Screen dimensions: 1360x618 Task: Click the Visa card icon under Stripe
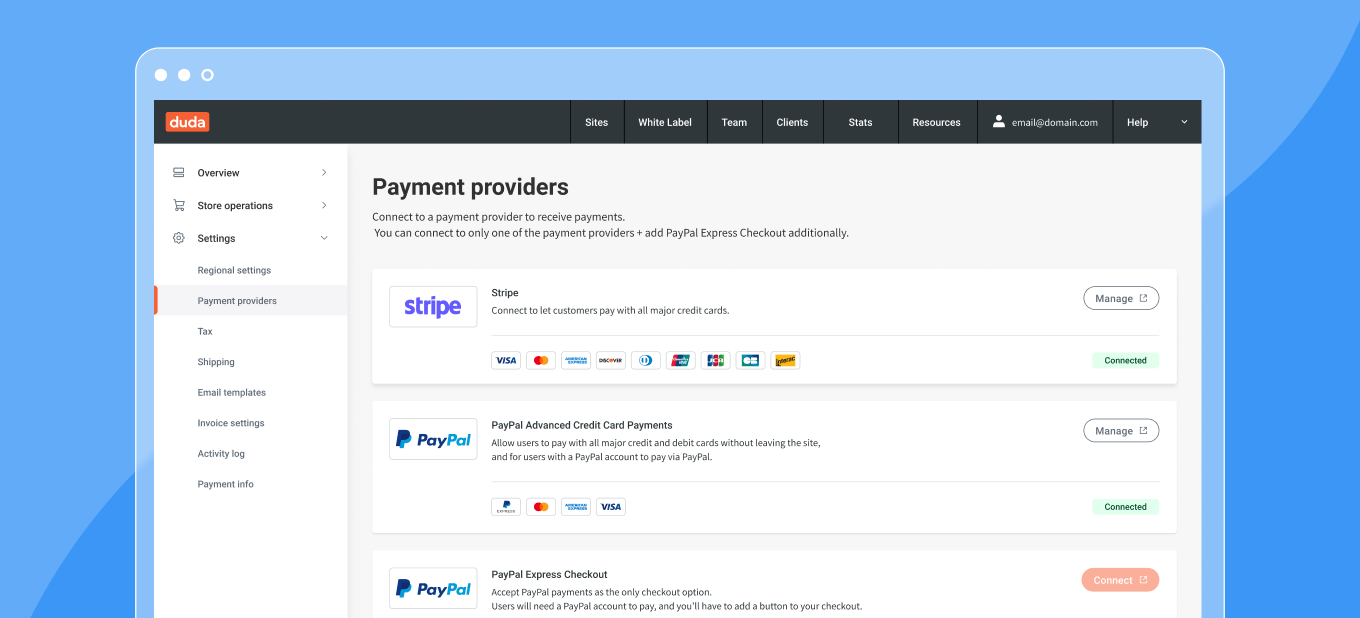(x=506, y=360)
